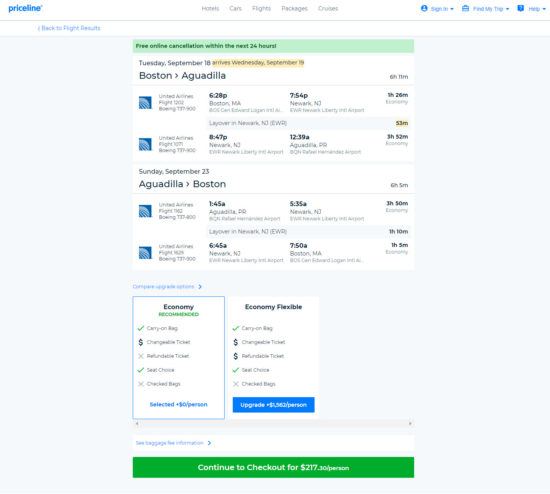Open the Cruises tab

[x=328, y=8]
